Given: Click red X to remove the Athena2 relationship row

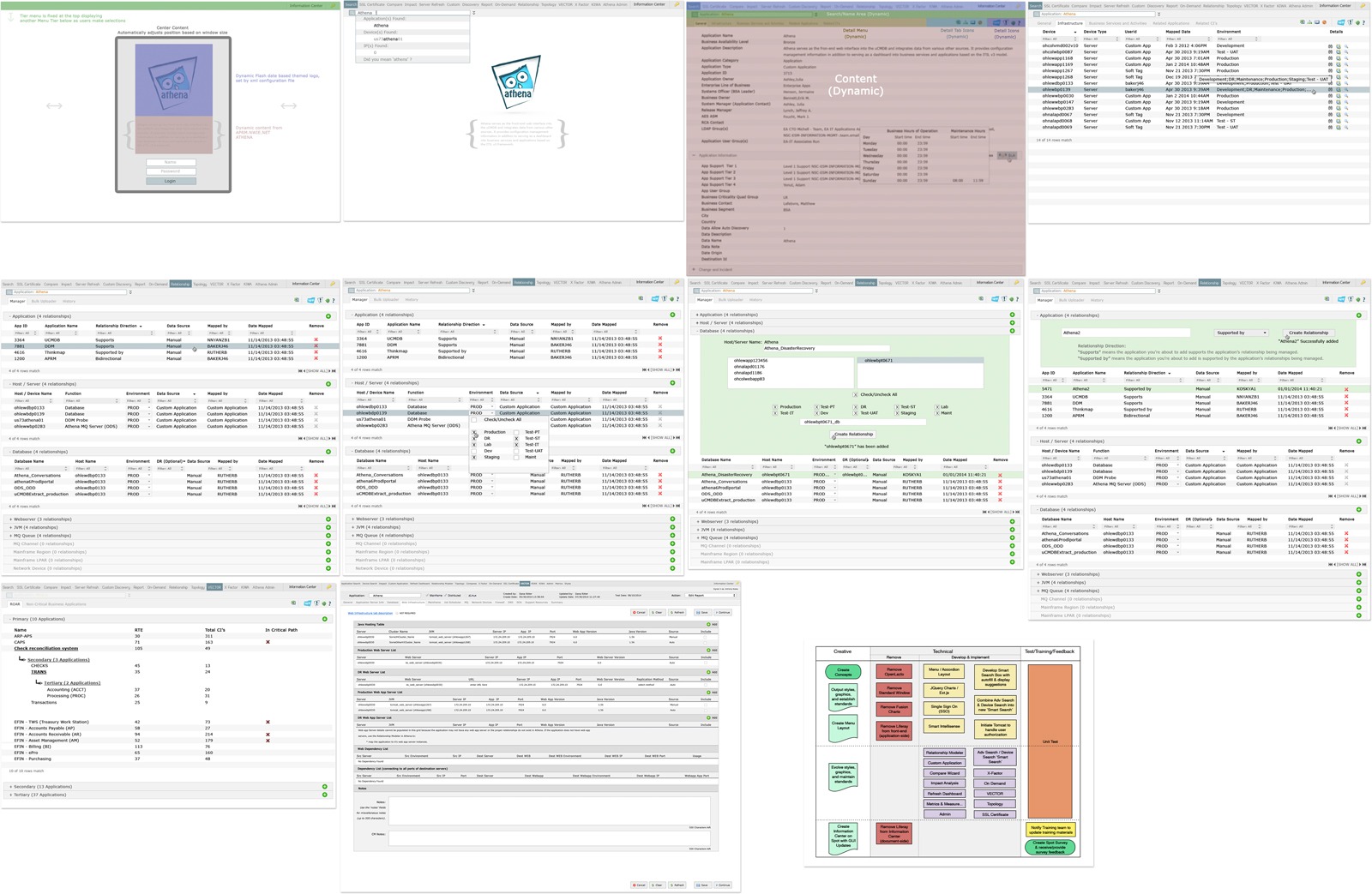Looking at the screenshot, I should pos(1346,389).
